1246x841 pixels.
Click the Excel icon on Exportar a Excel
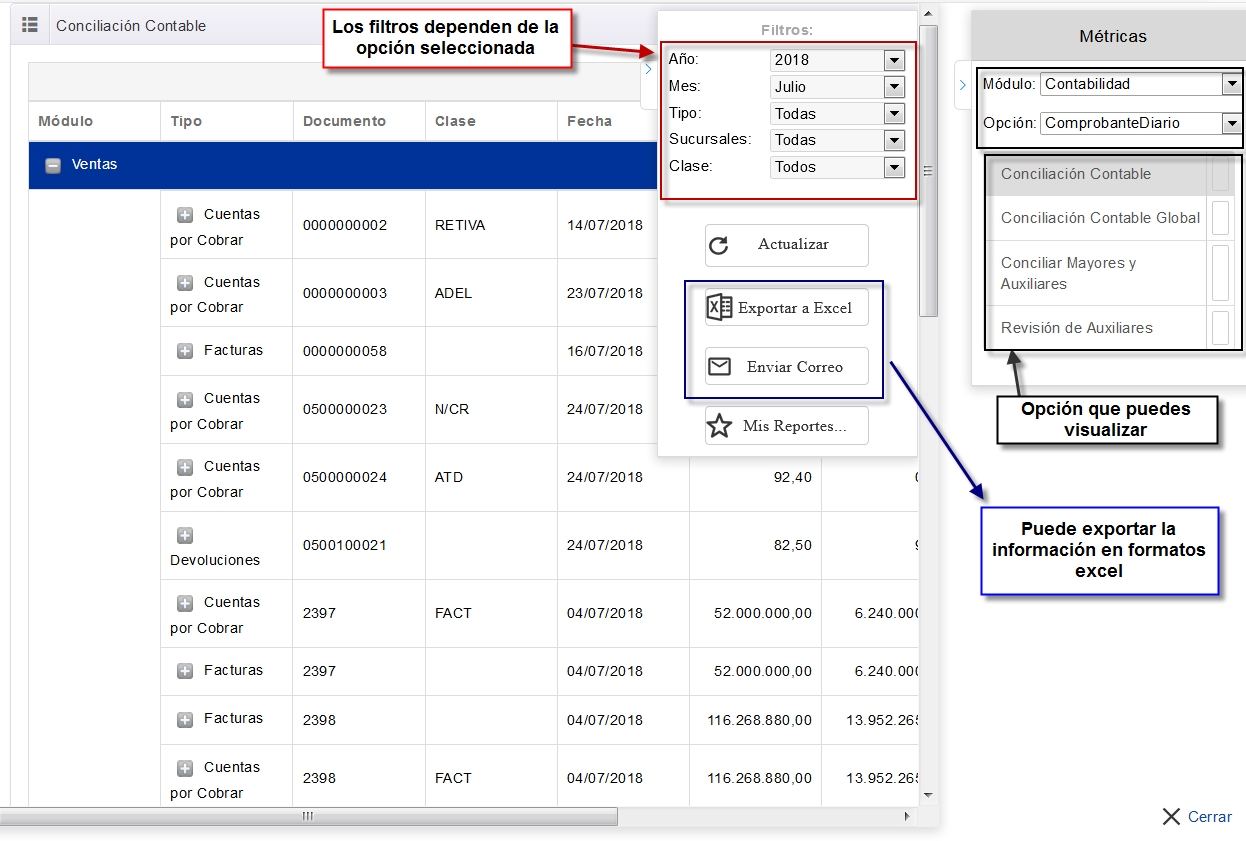719,308
